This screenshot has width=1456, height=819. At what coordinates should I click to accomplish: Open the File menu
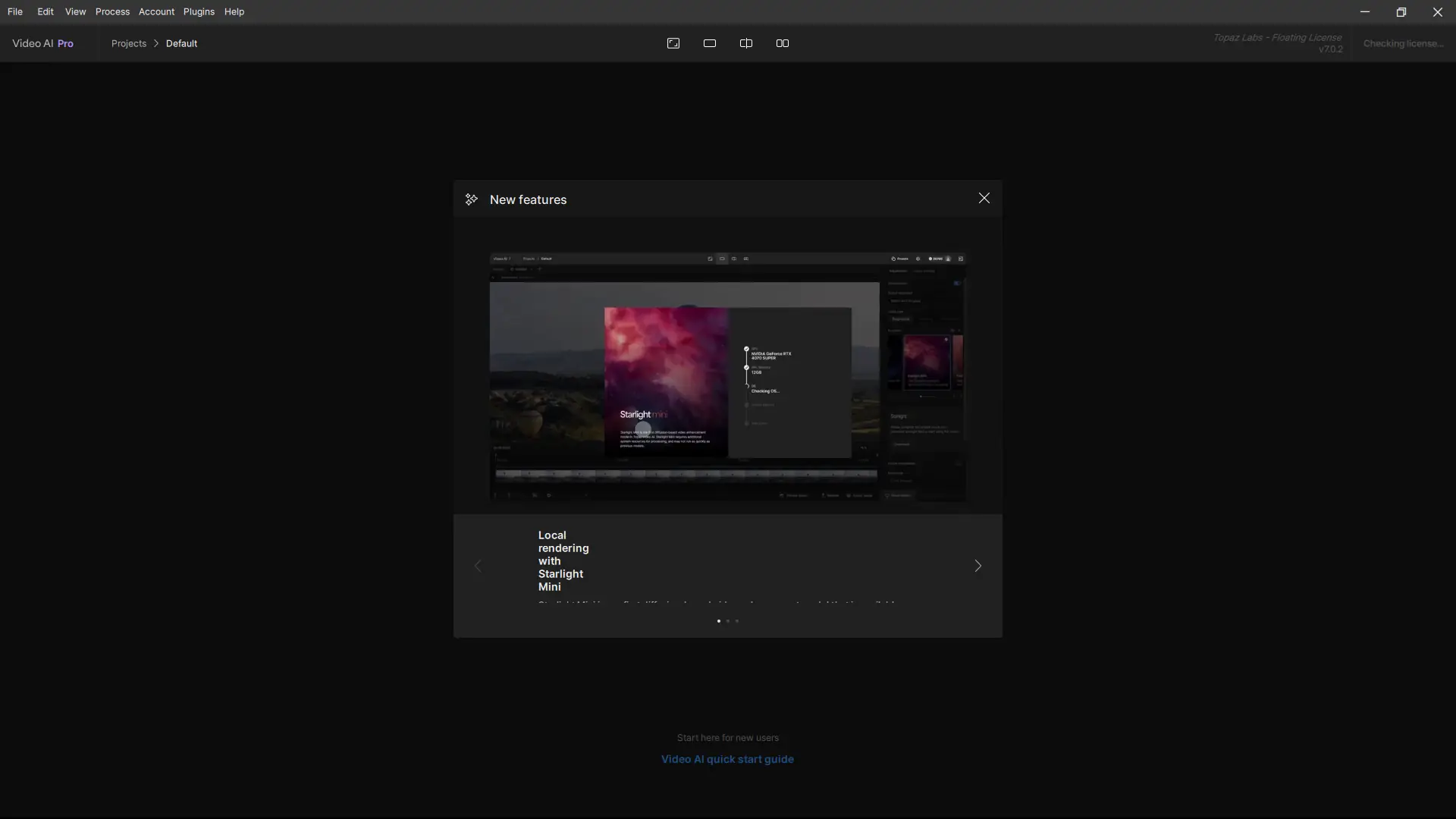click(x=15, y=11)
